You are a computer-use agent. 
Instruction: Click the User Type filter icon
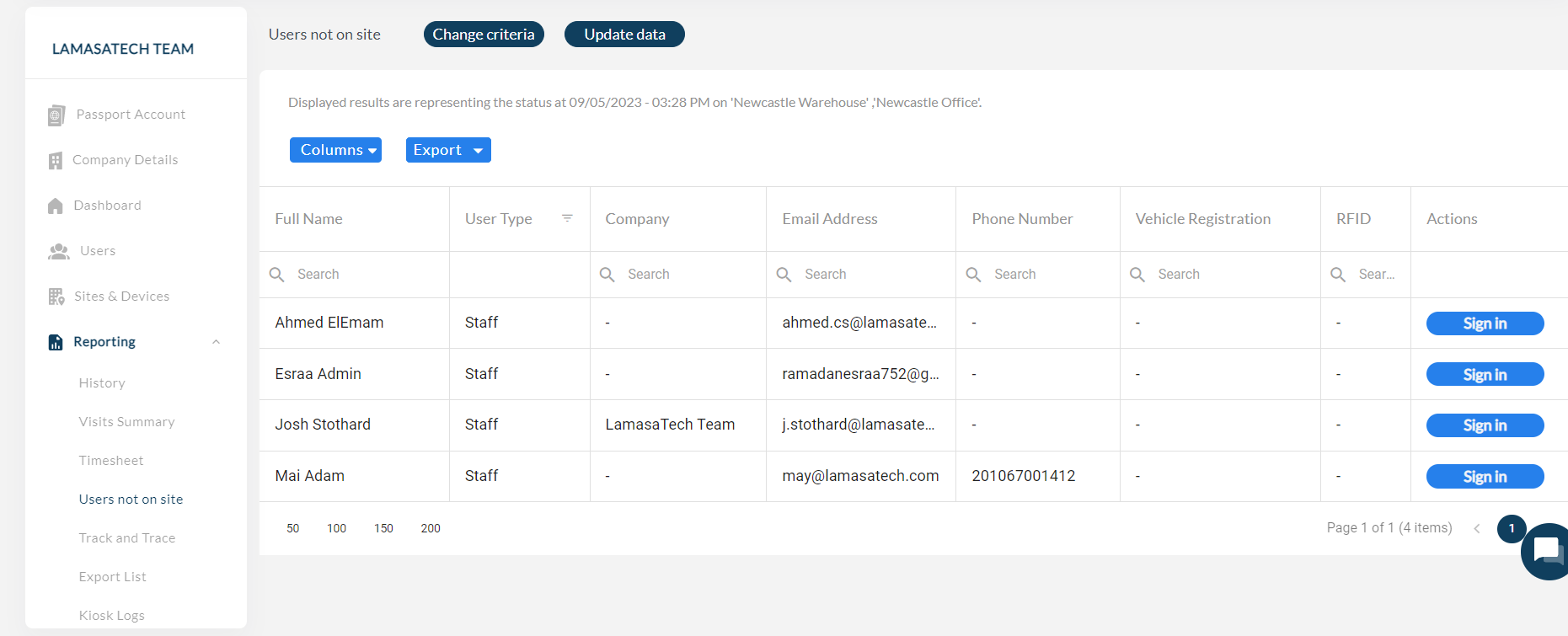point(567,218)
